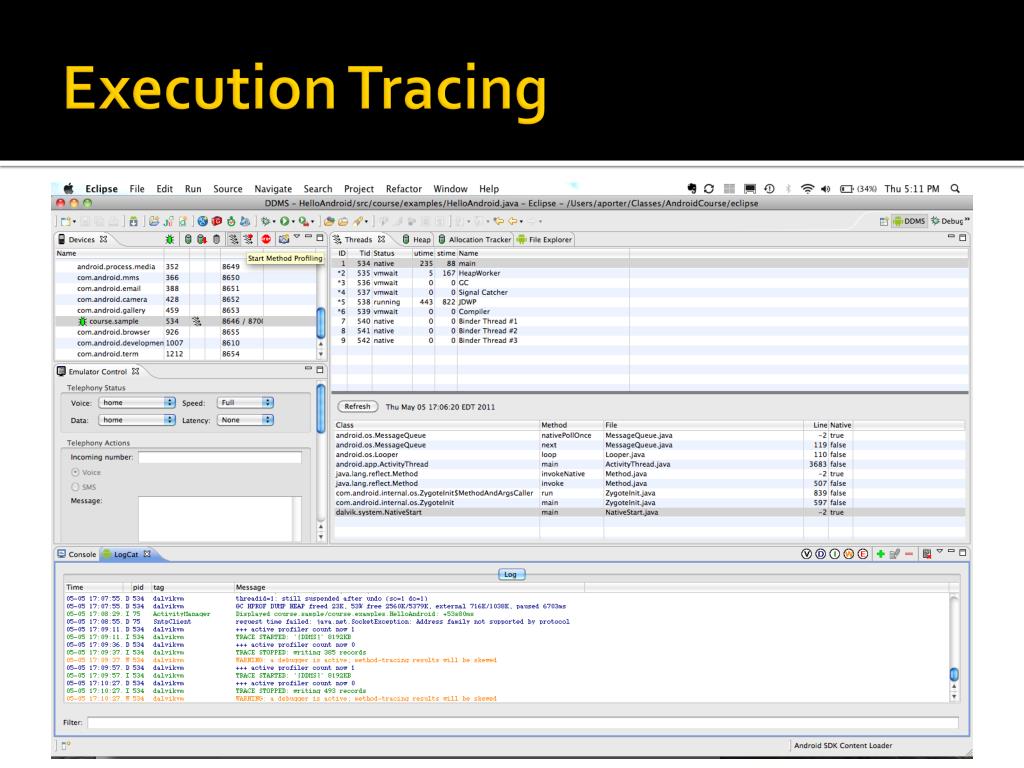Select the course.sample process row

pos(186,321)
